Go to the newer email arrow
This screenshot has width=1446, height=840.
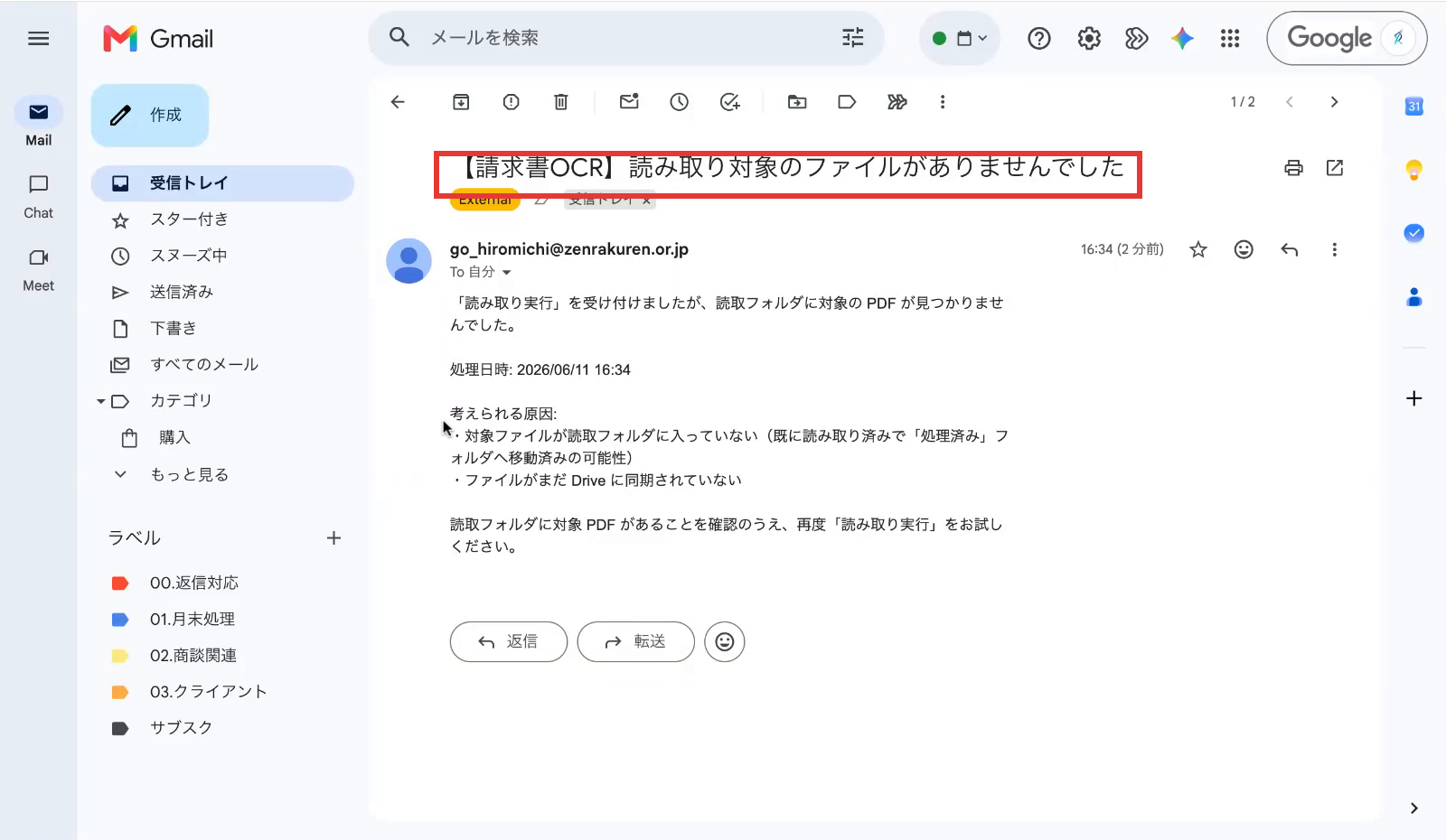pos(1290,102)
